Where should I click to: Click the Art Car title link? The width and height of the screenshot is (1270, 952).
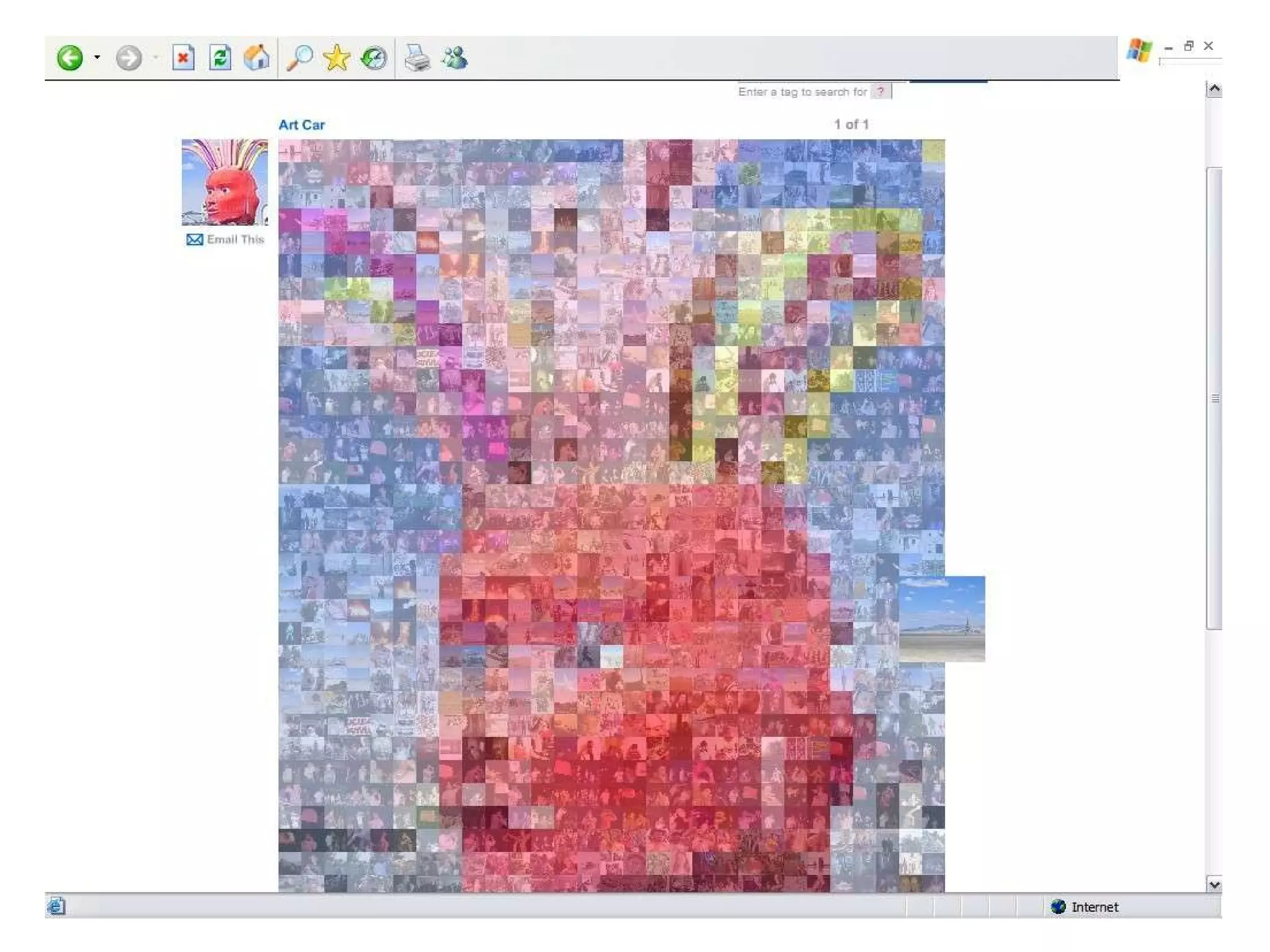pos(301,125)
